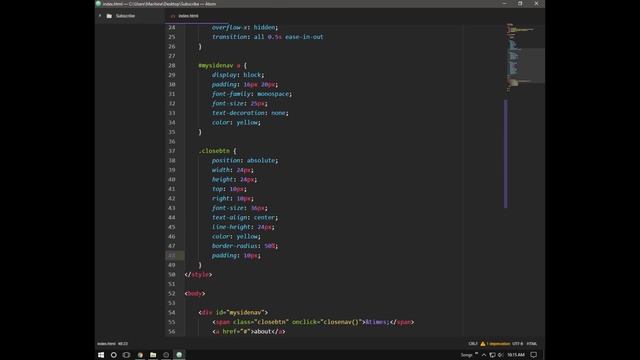Viewport: 640px width, 360px height.
Task: Show hidden system tray icons
Action: pyautogui.click(x=484, y=355)
